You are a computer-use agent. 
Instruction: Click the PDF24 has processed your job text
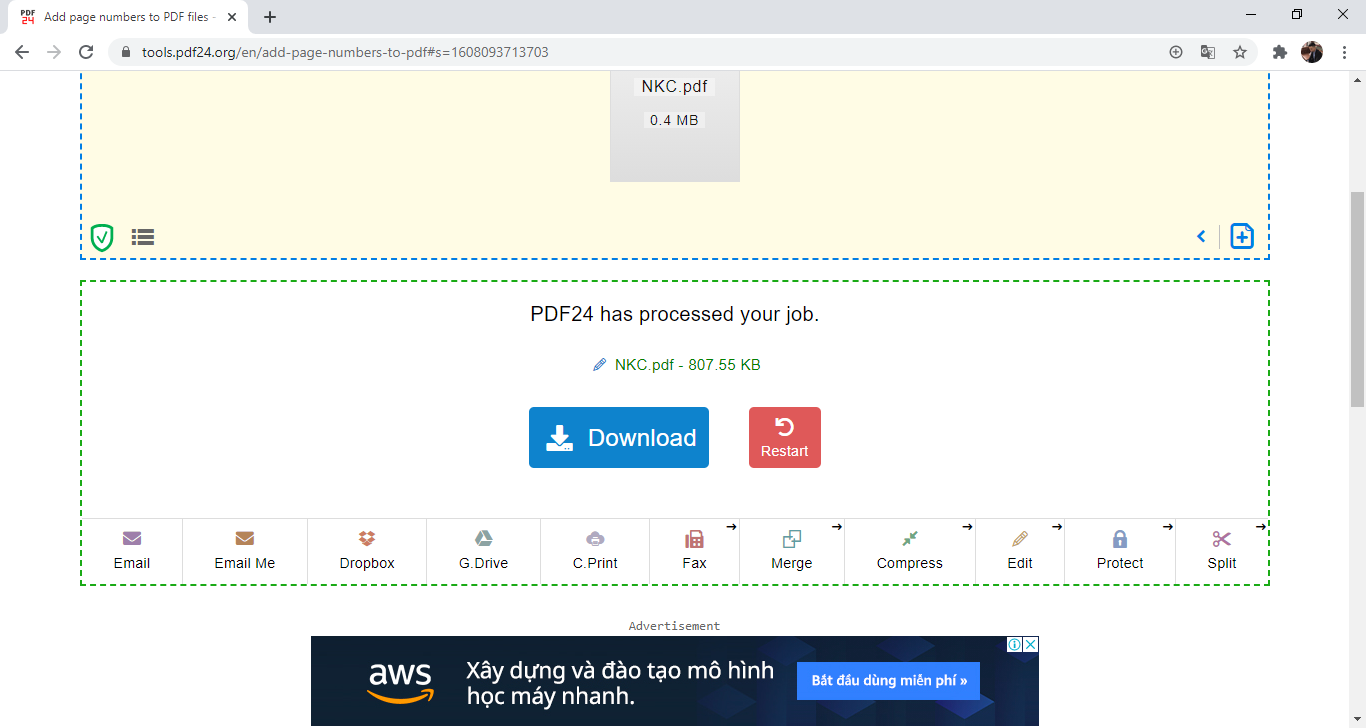(675, 314)
